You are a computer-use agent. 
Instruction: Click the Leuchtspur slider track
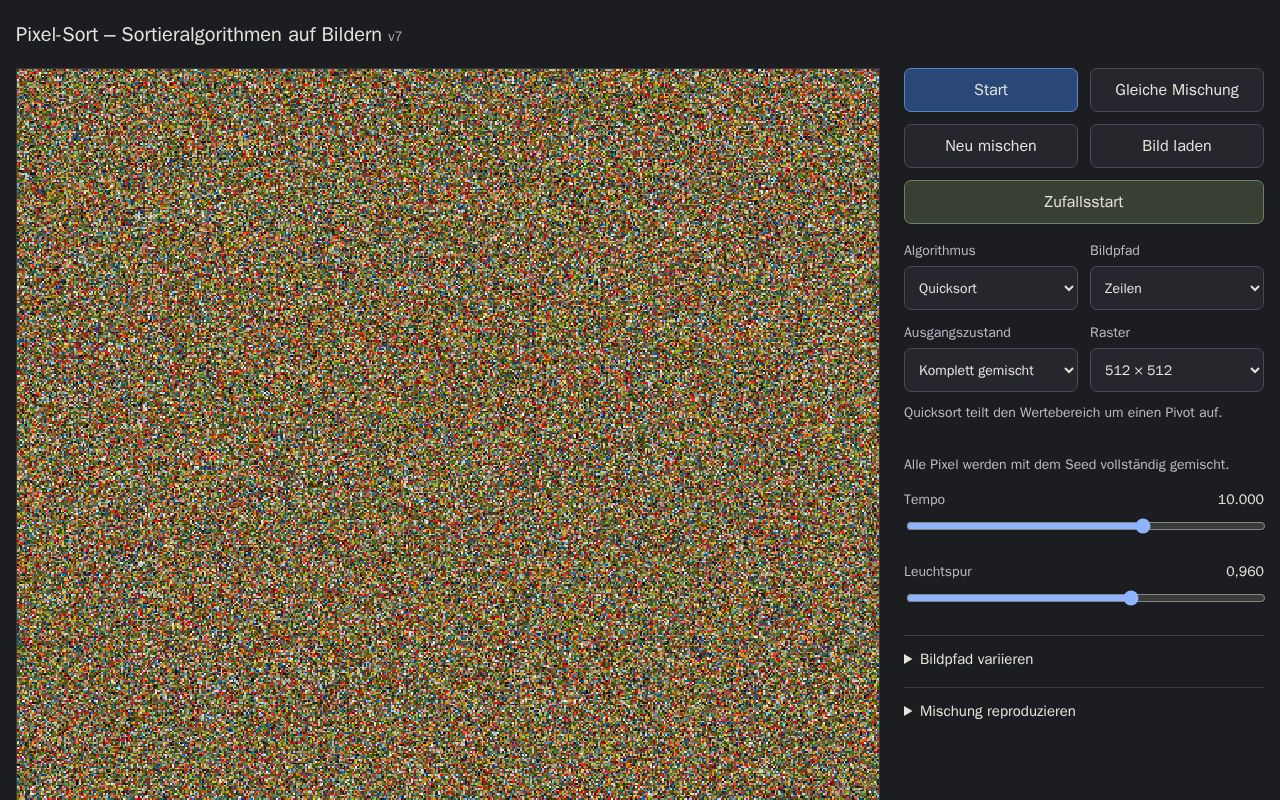[x=1084, y=598]
